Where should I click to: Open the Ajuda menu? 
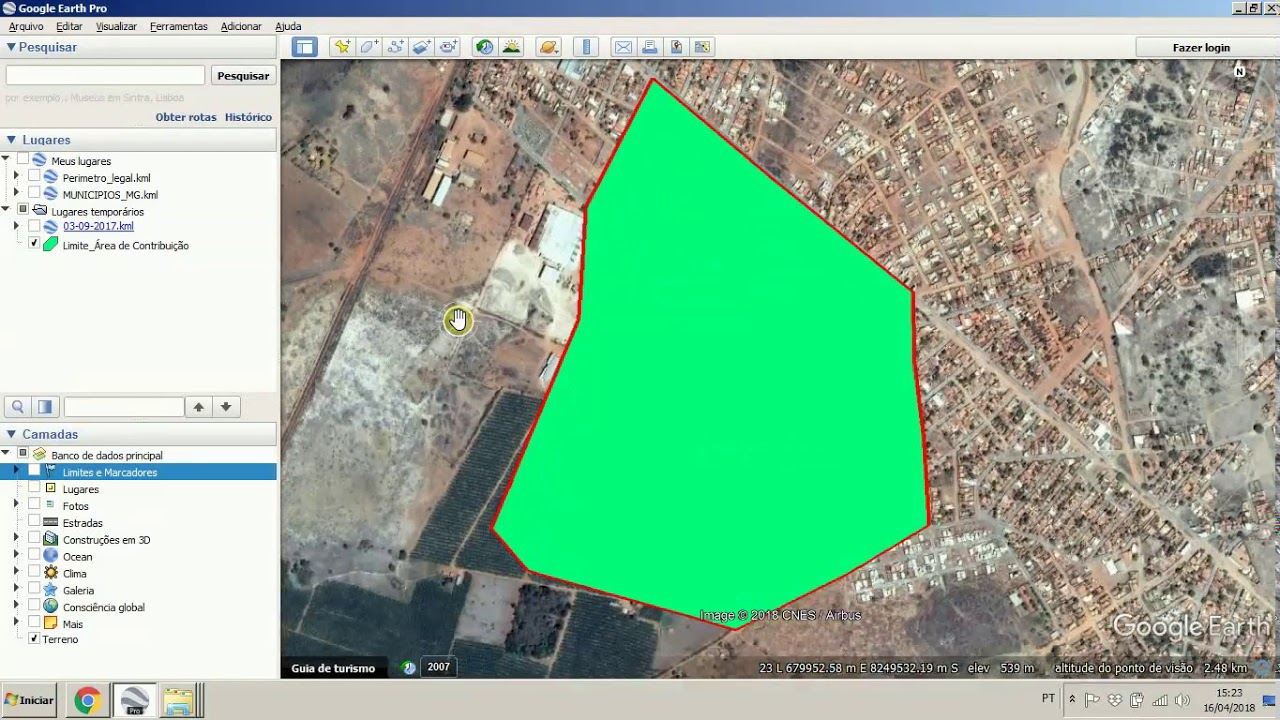(288, 26)
